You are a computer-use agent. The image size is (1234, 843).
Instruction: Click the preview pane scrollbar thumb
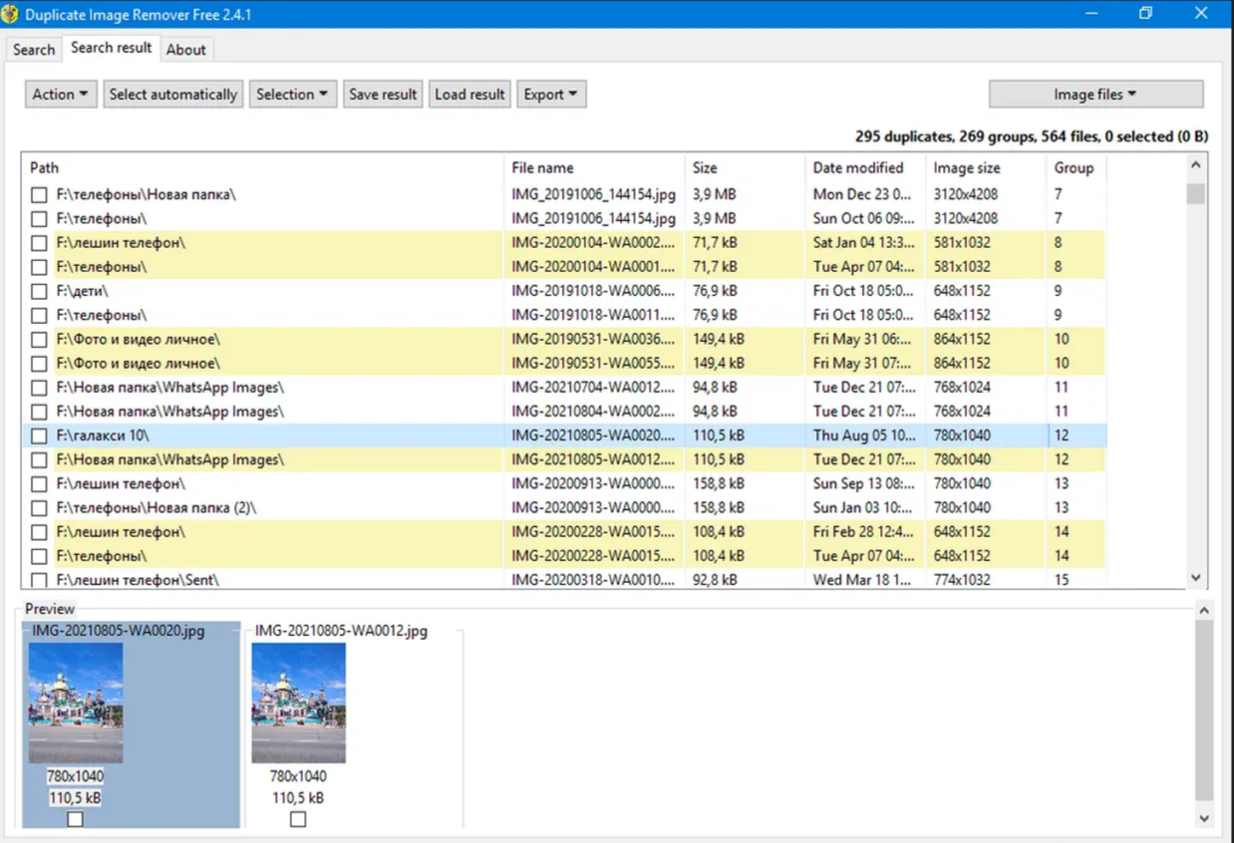[1204, 710]
